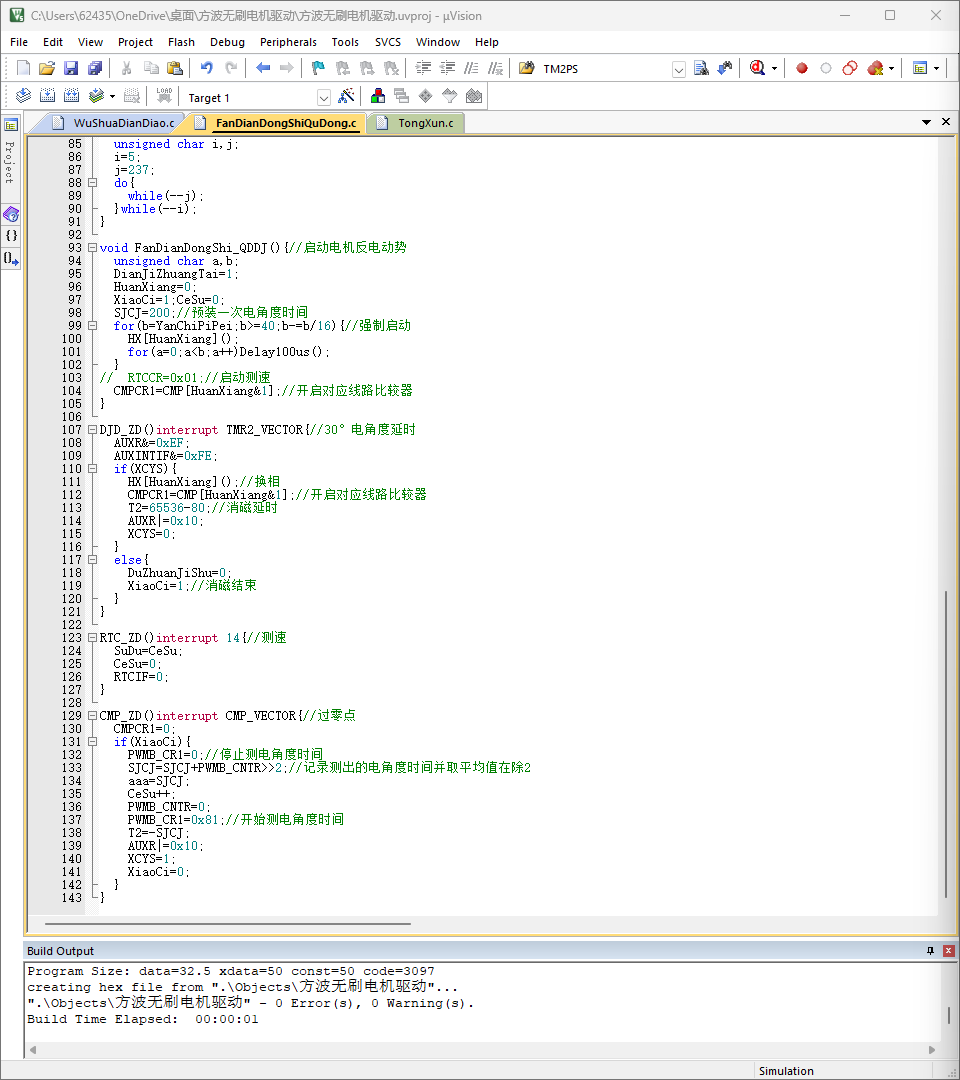Collapse the else block at line 117
Image resolution: width=960 pixels, height=1080 pixels.
click(x=92, y=560)
